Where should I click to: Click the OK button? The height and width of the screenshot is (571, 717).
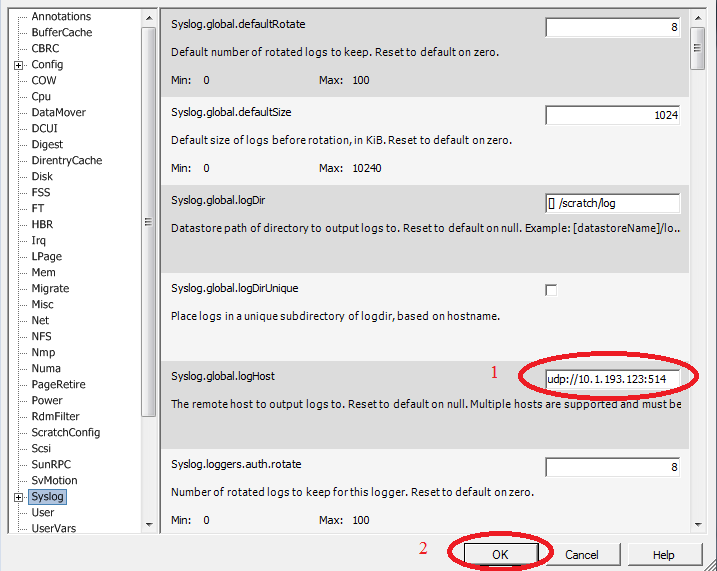501,555
